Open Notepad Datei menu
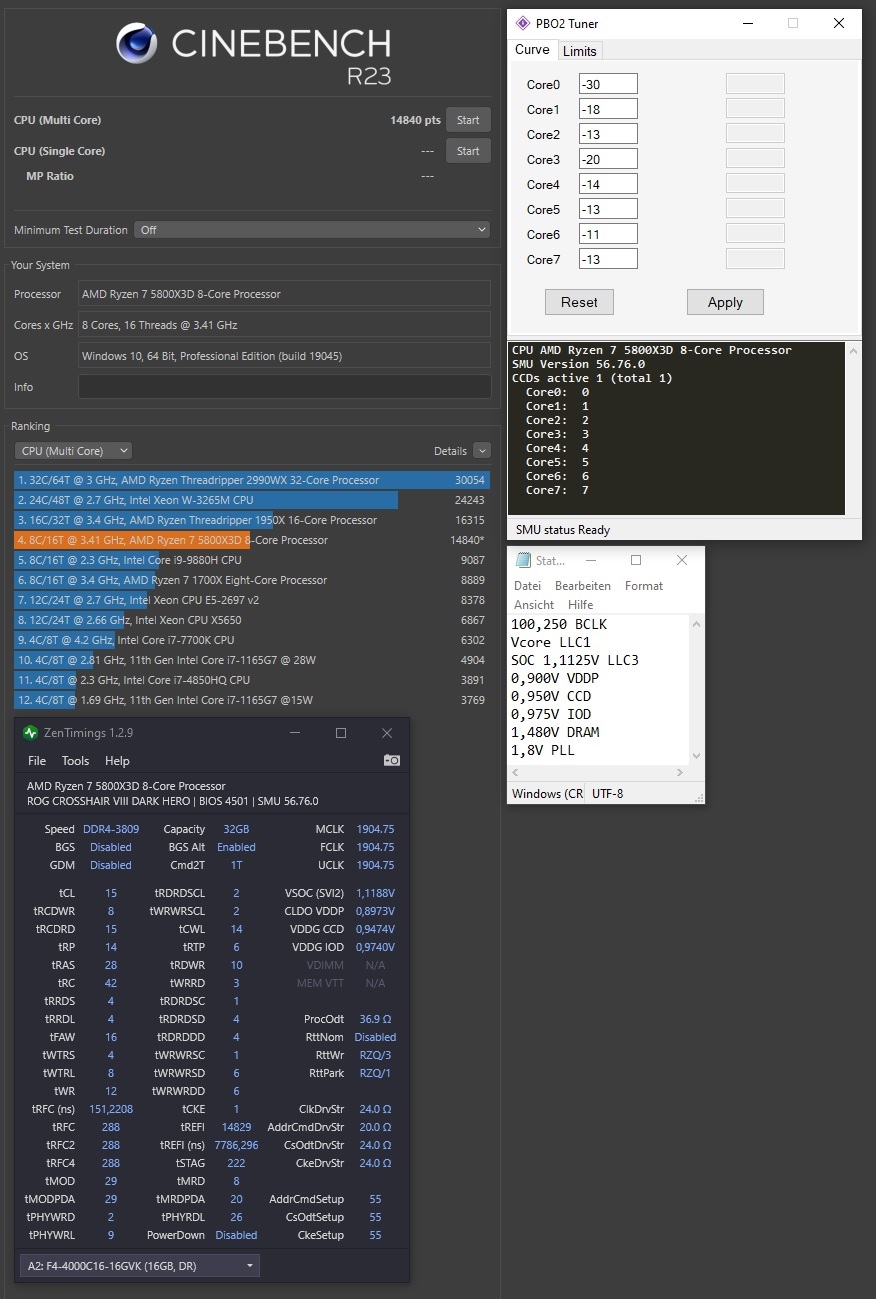876x1299 pixels. point(527,586)
